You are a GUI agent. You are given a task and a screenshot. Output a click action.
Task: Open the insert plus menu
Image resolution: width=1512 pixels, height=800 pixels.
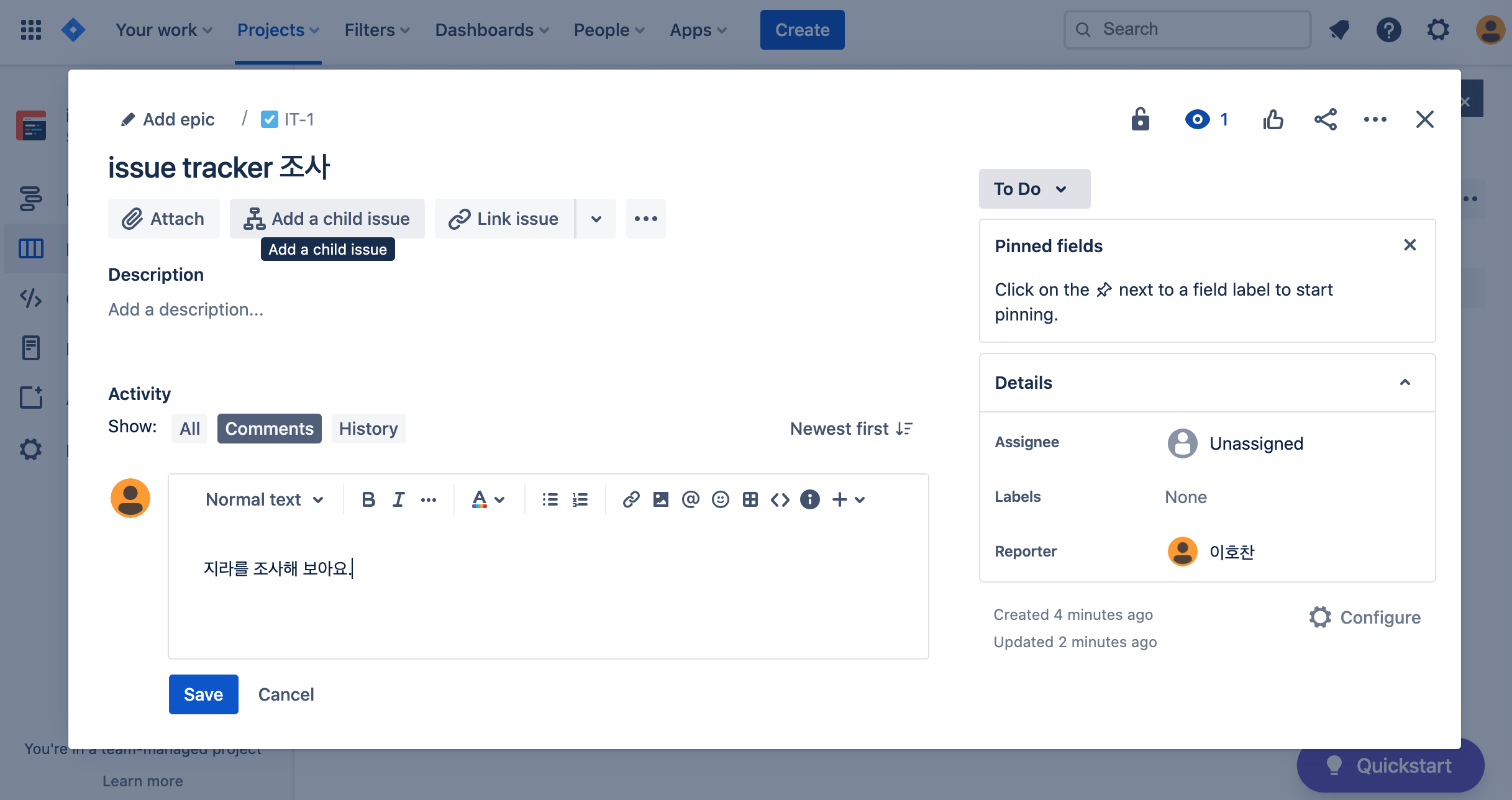[x=849, y=499]
